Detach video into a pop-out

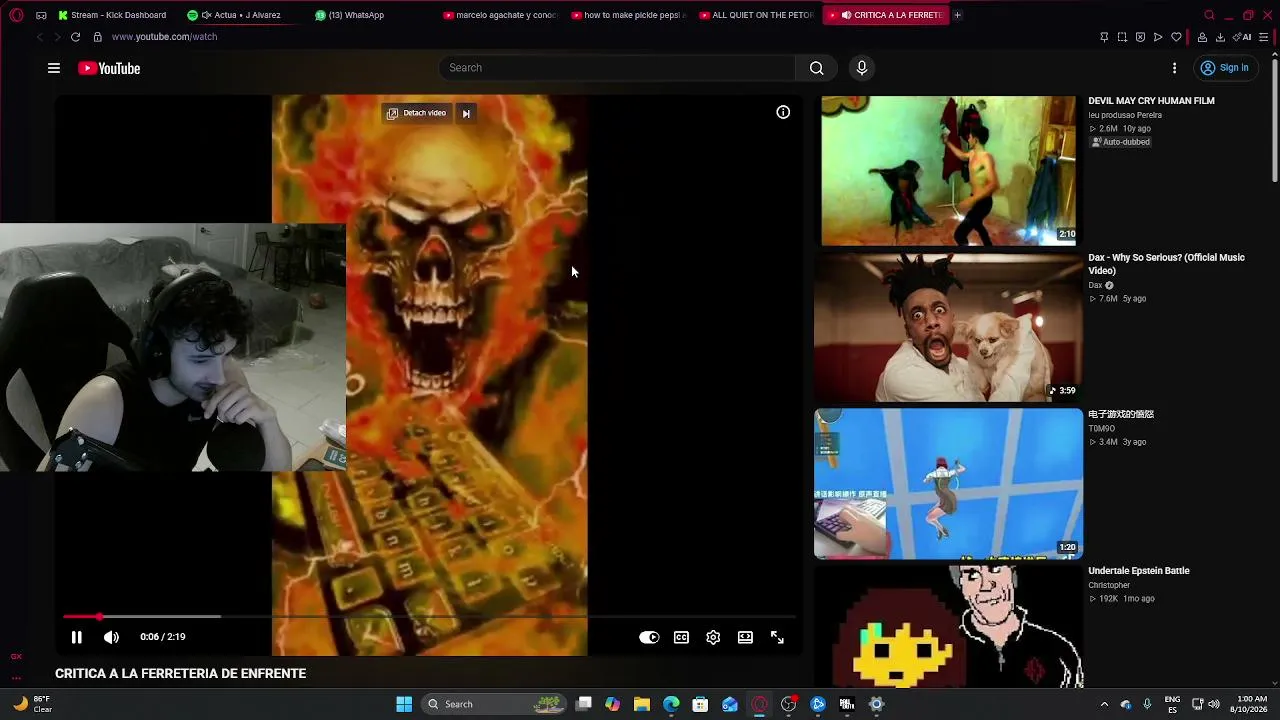point(416,113)
